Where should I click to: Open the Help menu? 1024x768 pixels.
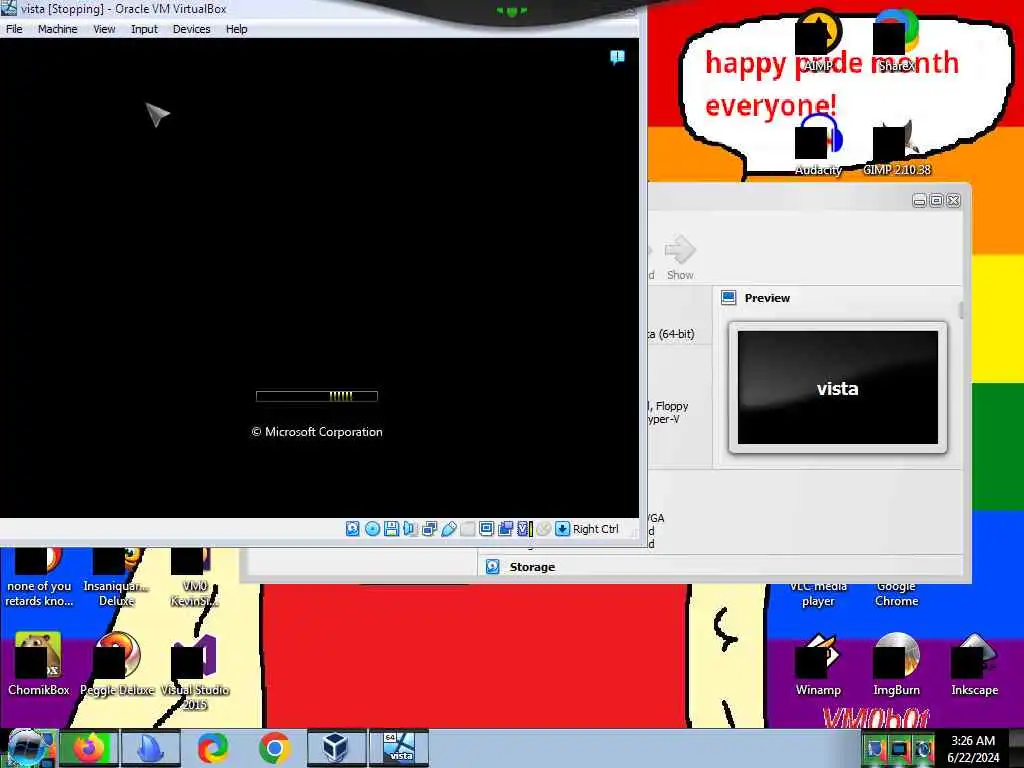236,29
